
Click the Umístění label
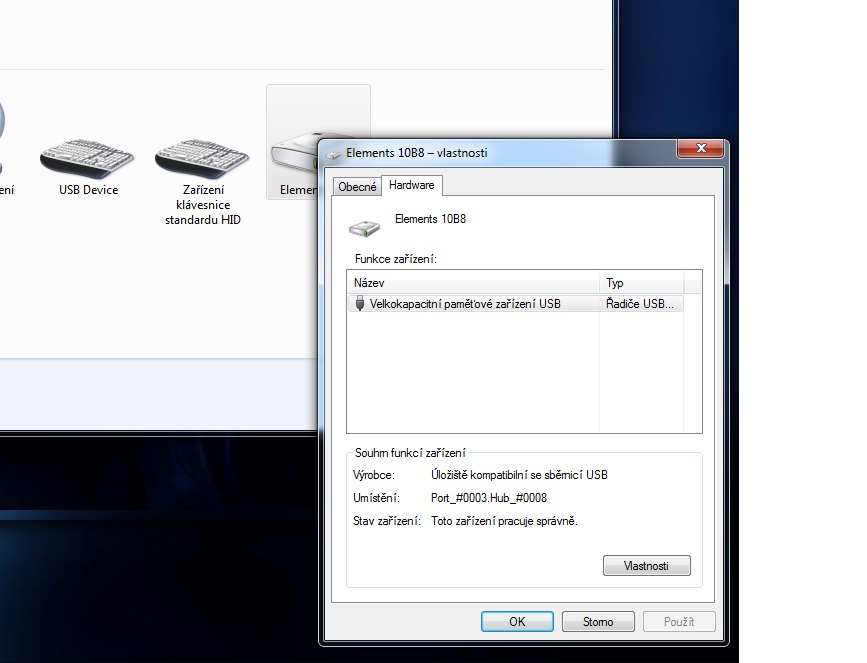tap(376, 498)
